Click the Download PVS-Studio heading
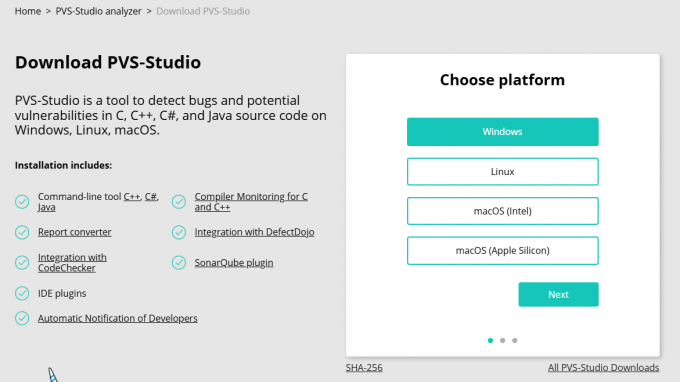 [108, 62]
